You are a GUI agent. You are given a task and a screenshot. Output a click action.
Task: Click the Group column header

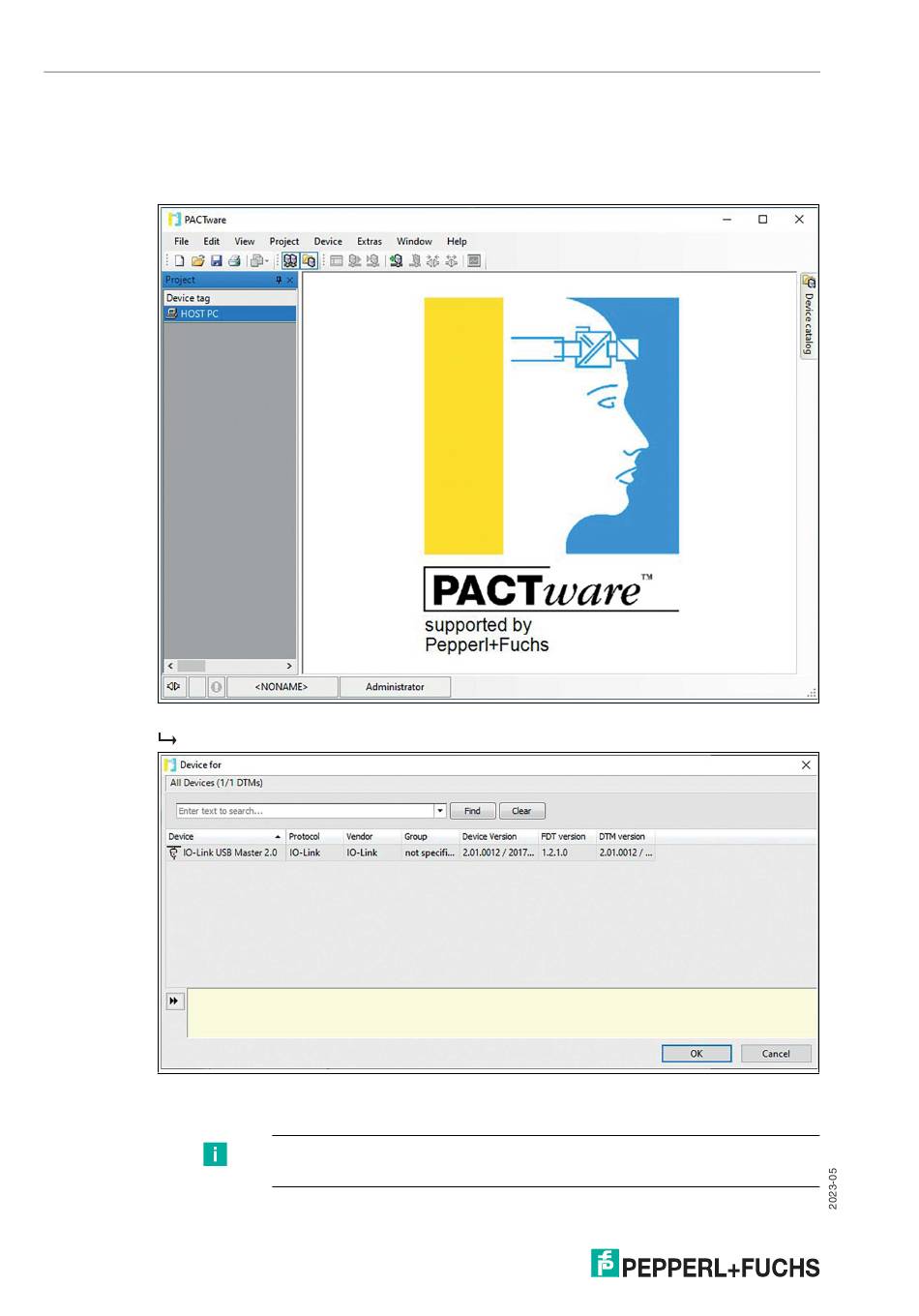(430, 837)
